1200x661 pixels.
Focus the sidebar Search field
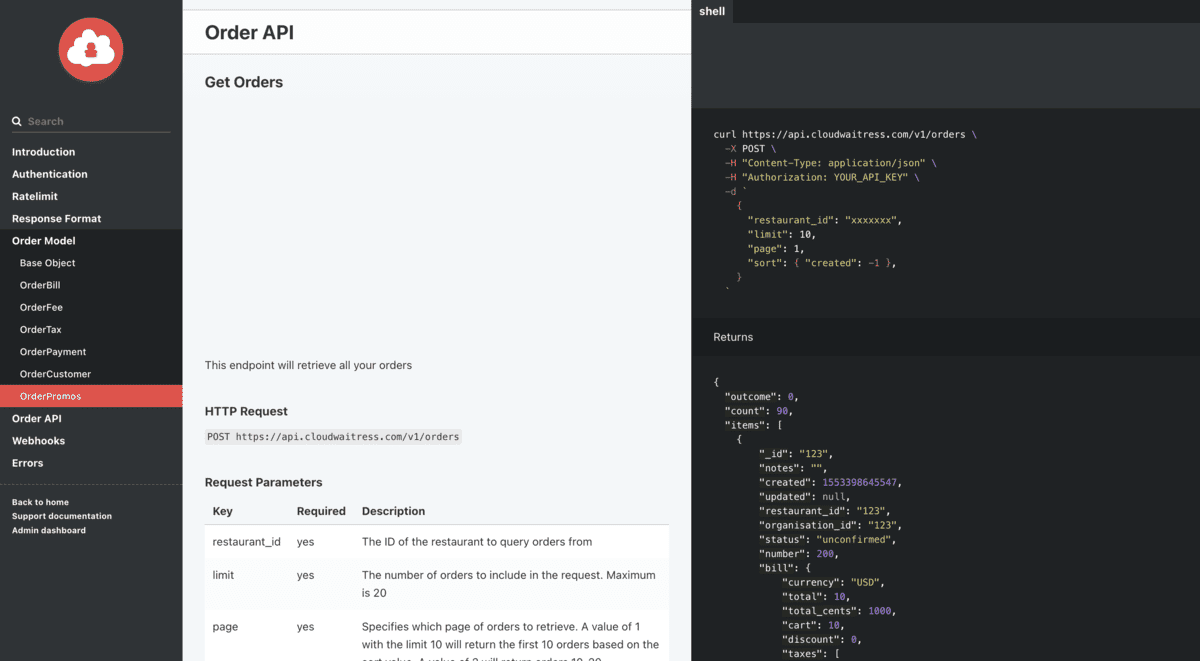click(x=91, y=121)
